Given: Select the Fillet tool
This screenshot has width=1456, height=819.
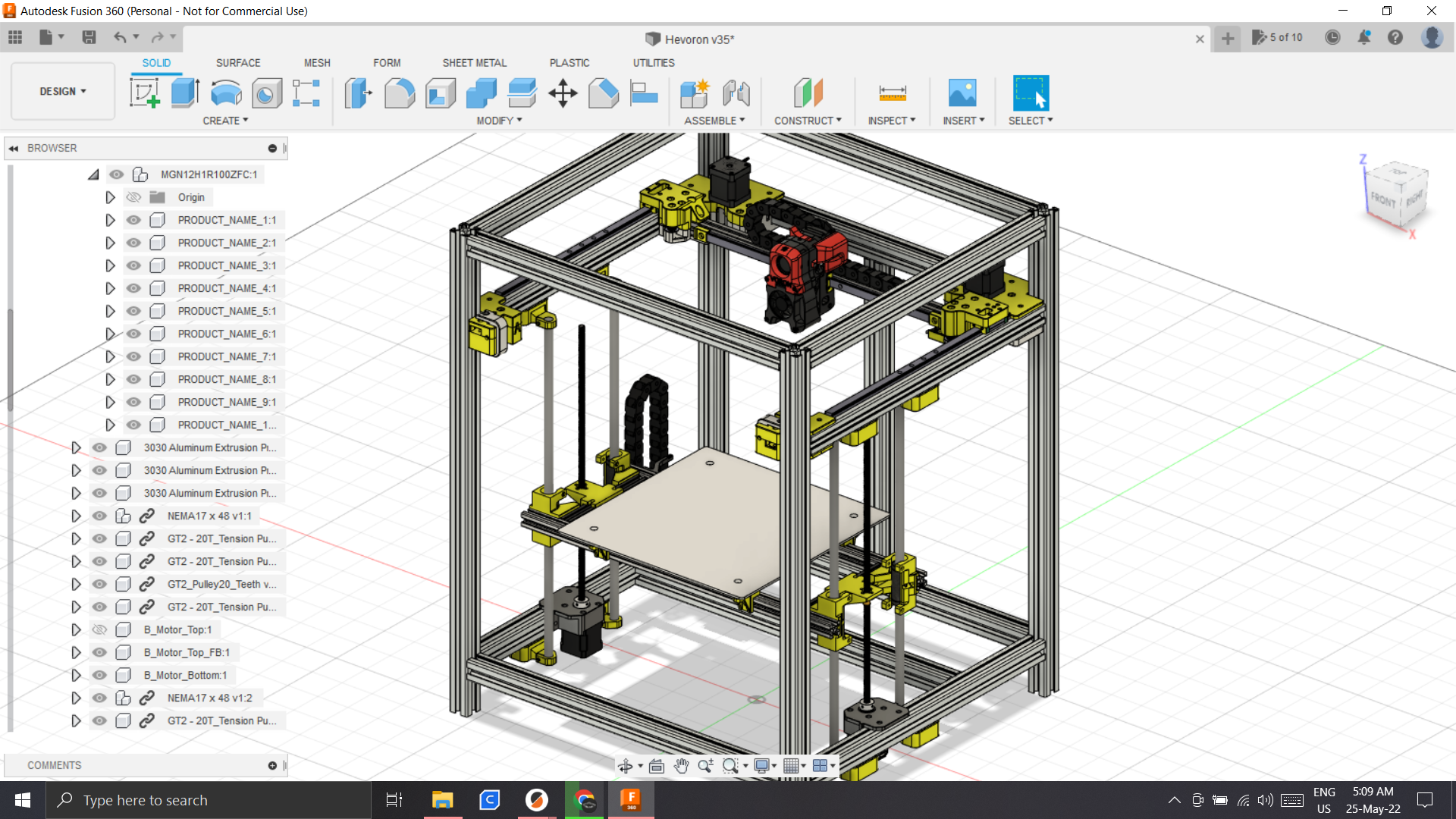Looking at the screenshot, I should tap(400, 93).
